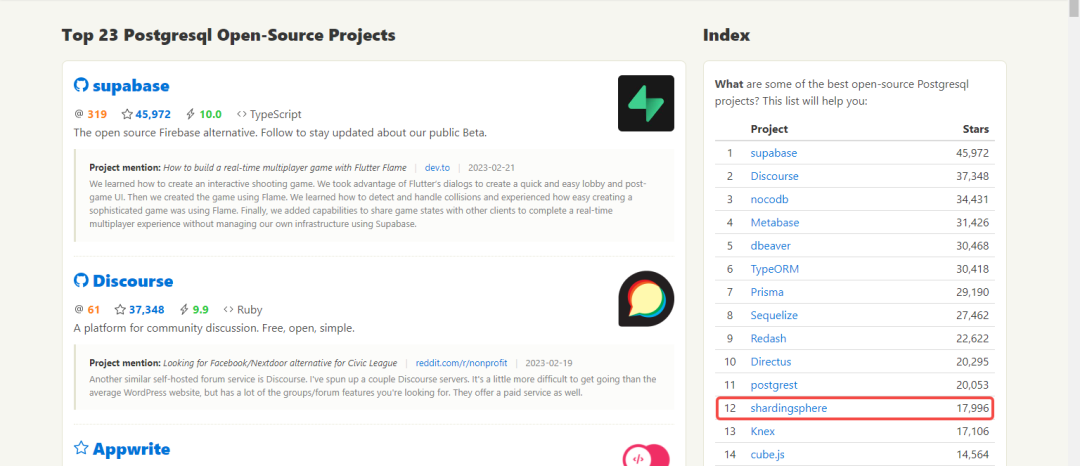Open the Flutter Flame multiplayer game article
This screenshot has height=466, width=1080.
[284, 167]
